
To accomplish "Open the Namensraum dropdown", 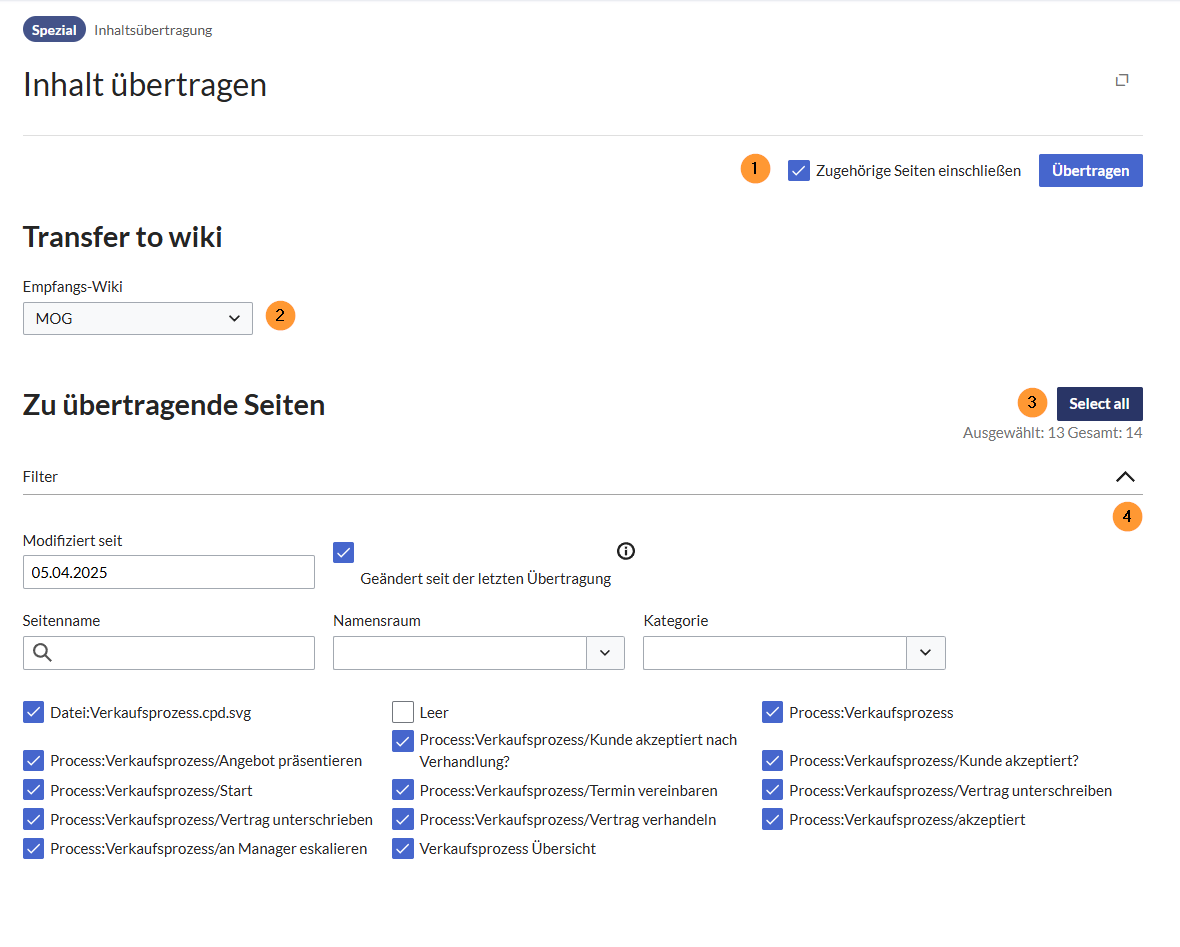I will (x=604, y=653).
